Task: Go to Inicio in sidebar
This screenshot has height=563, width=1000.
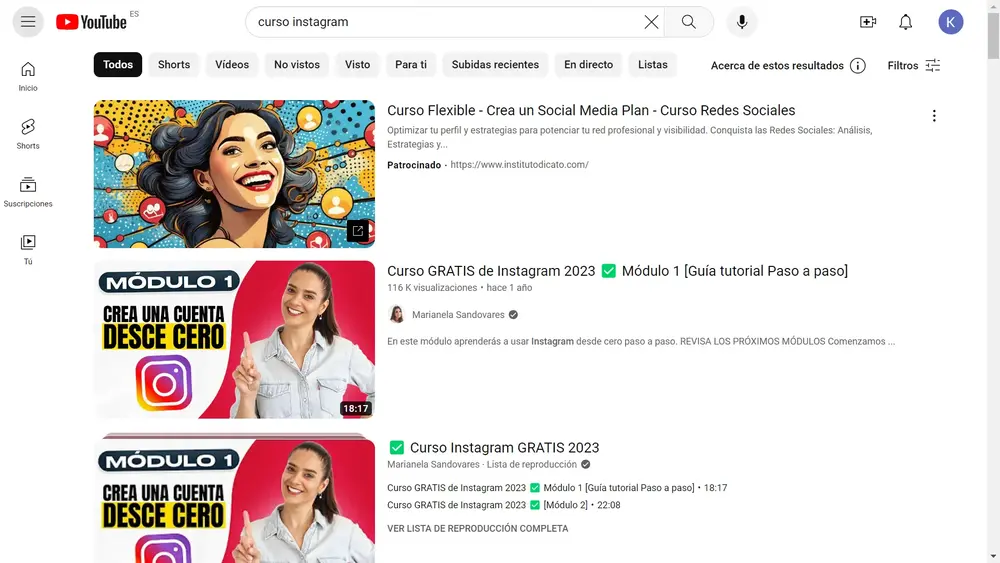Action: 28,77
